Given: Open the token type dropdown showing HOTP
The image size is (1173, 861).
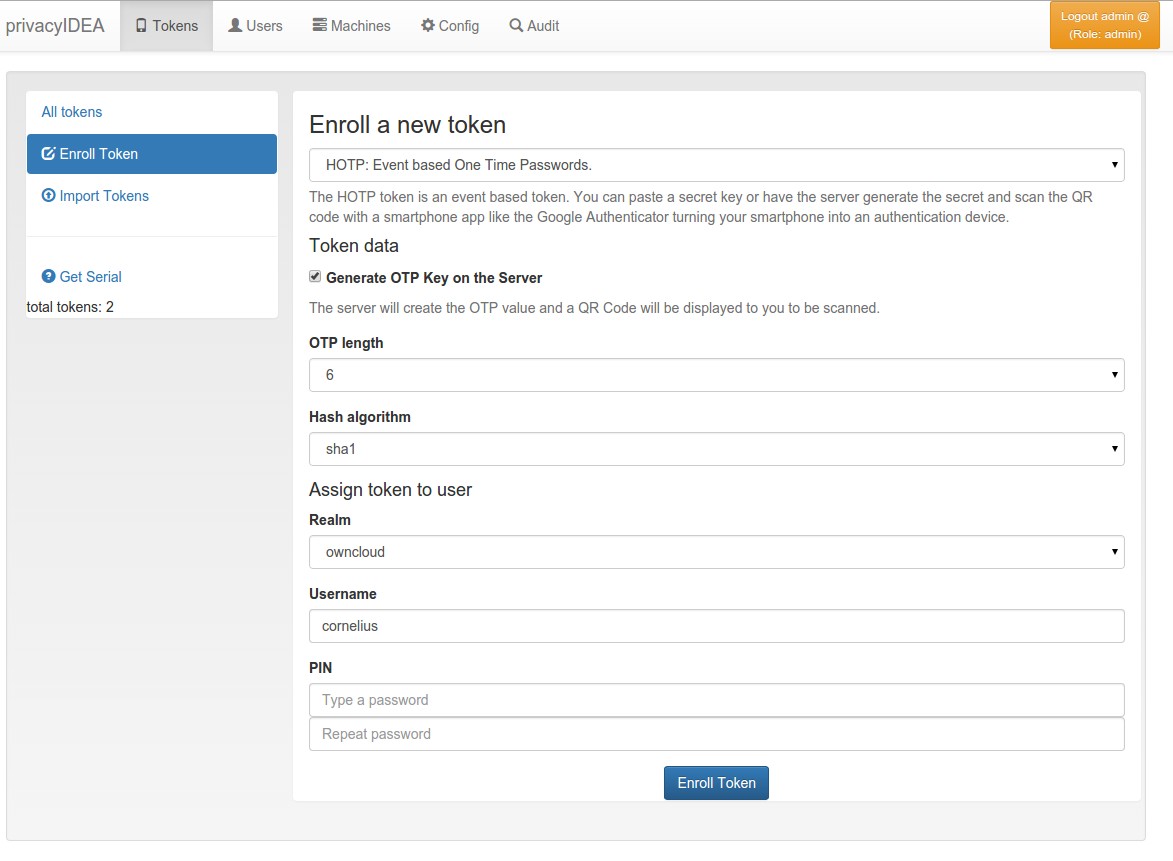Looking at the screenshot, I should coord(717,165).
